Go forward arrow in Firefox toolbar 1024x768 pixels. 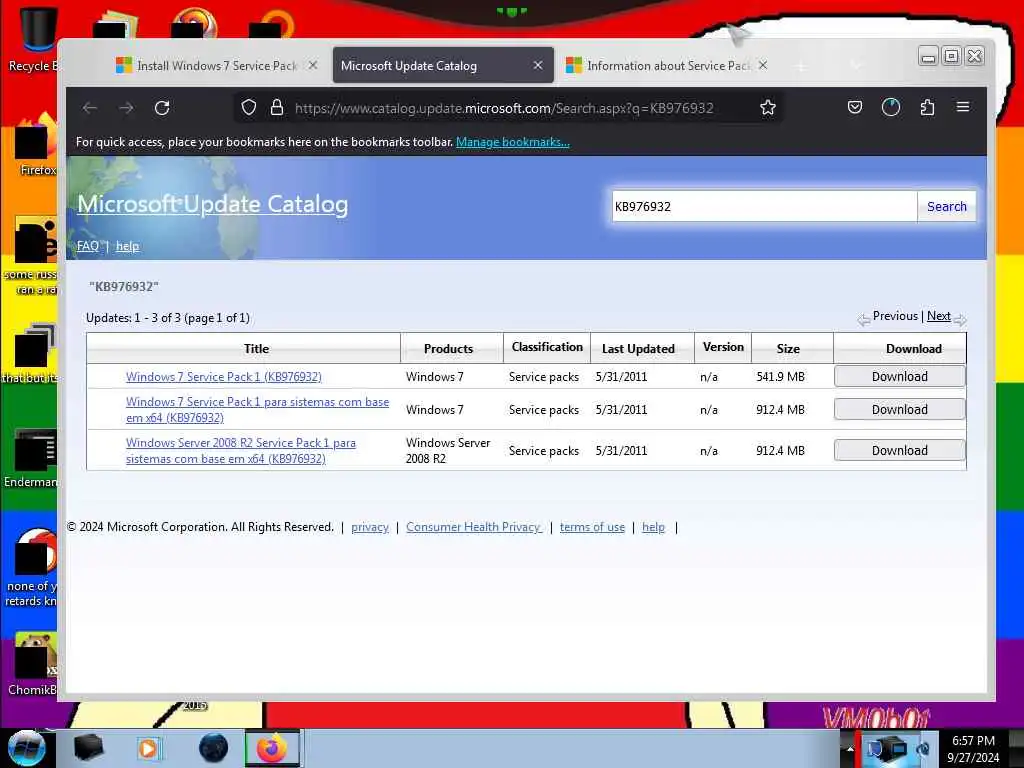126,108
